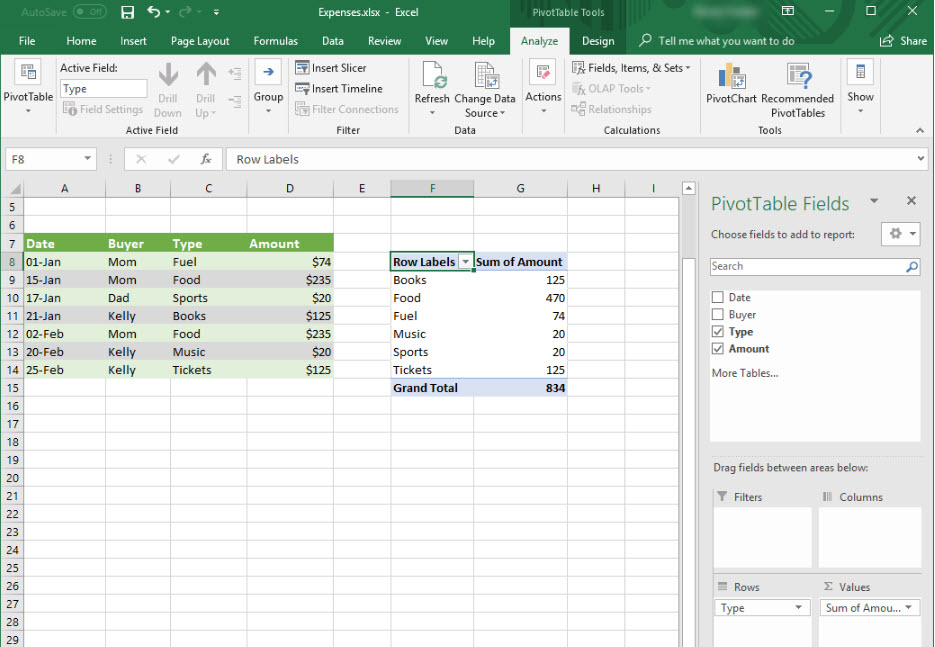Uncheck the Amount field checkbox
Screen dimensions: 935x647
point(717,349)
